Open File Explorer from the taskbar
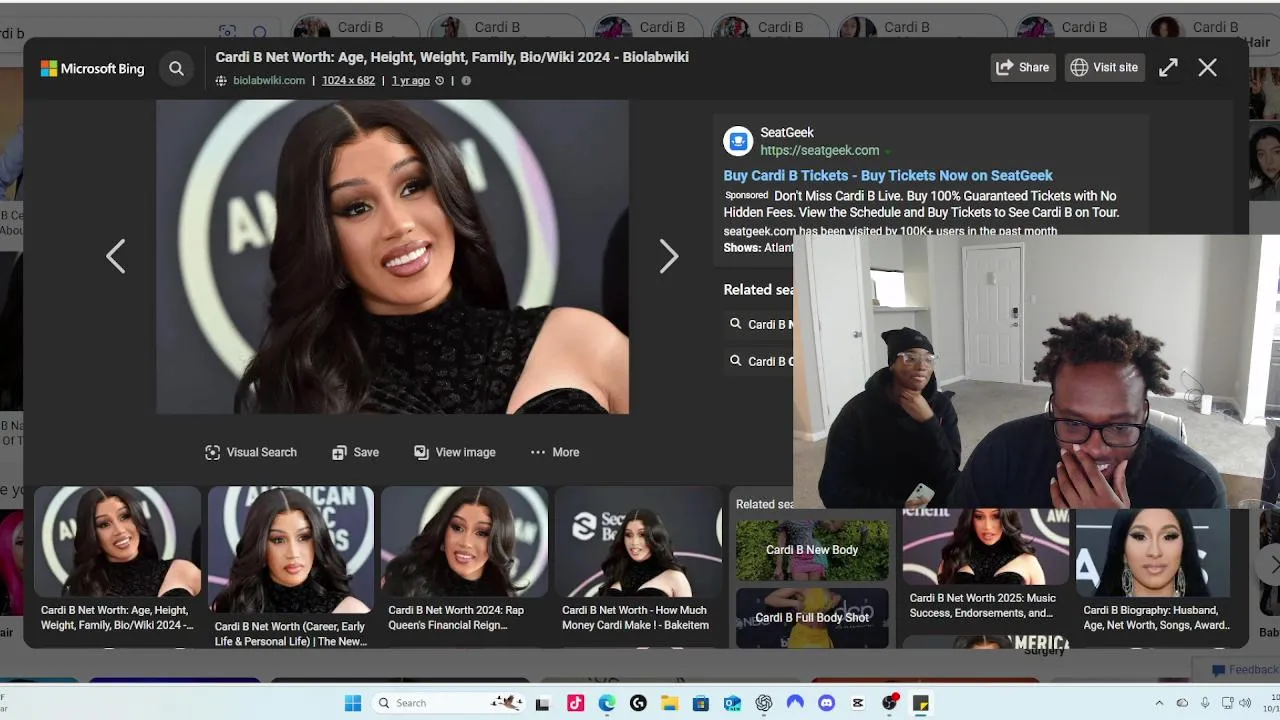 [x=669, y=704]
